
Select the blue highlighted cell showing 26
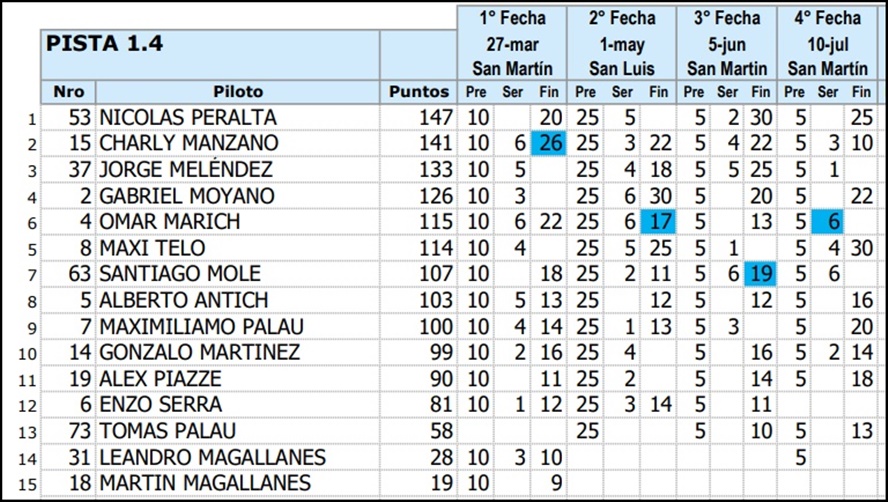point(549,144)
